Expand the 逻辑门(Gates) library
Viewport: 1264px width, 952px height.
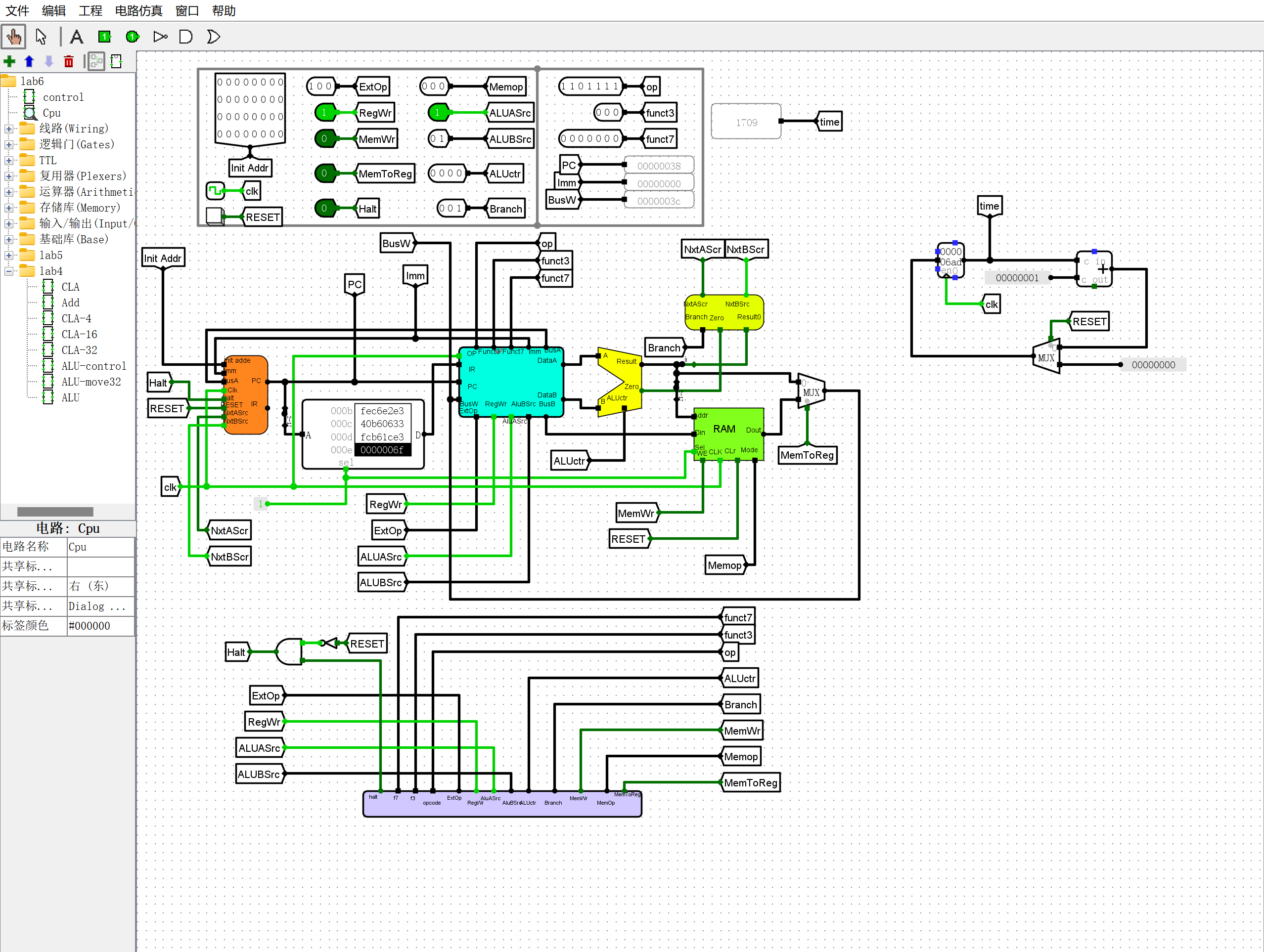(x=8, y=145)
